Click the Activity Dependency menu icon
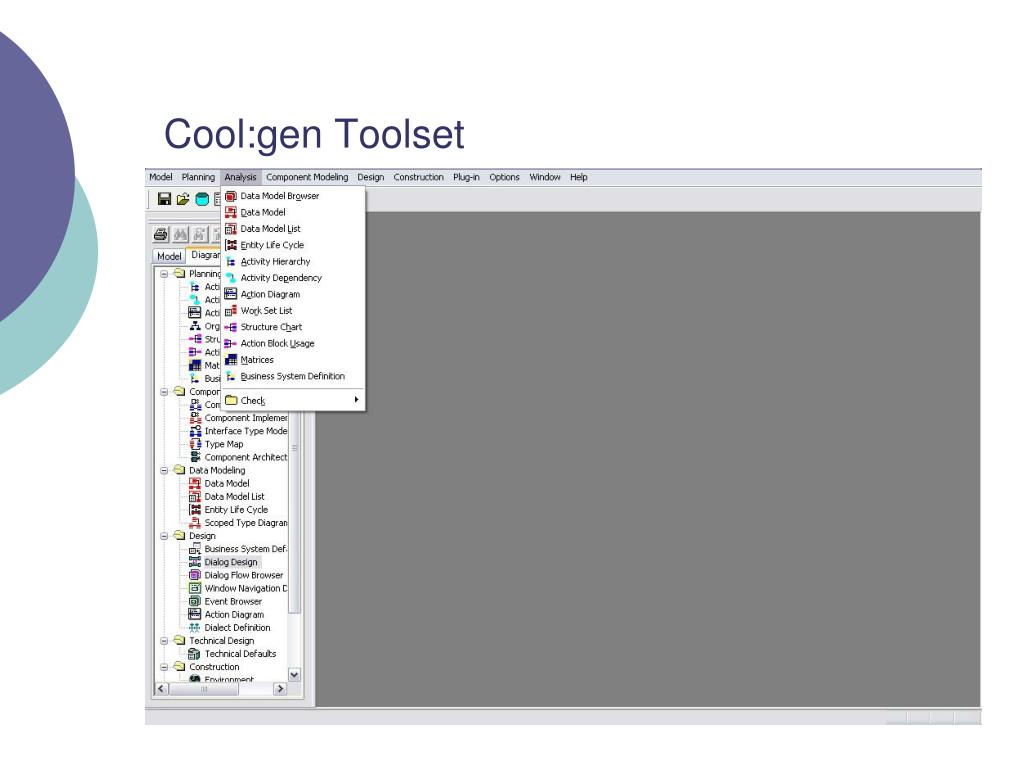Screen dimensions: 1024x768 [x=231, y=278]
